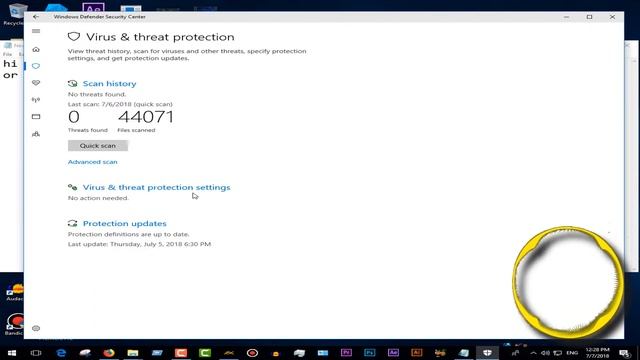The width and height of the screenshot is (640, 360).
Task: Click 'No threats found.' text
Action: 97,94
